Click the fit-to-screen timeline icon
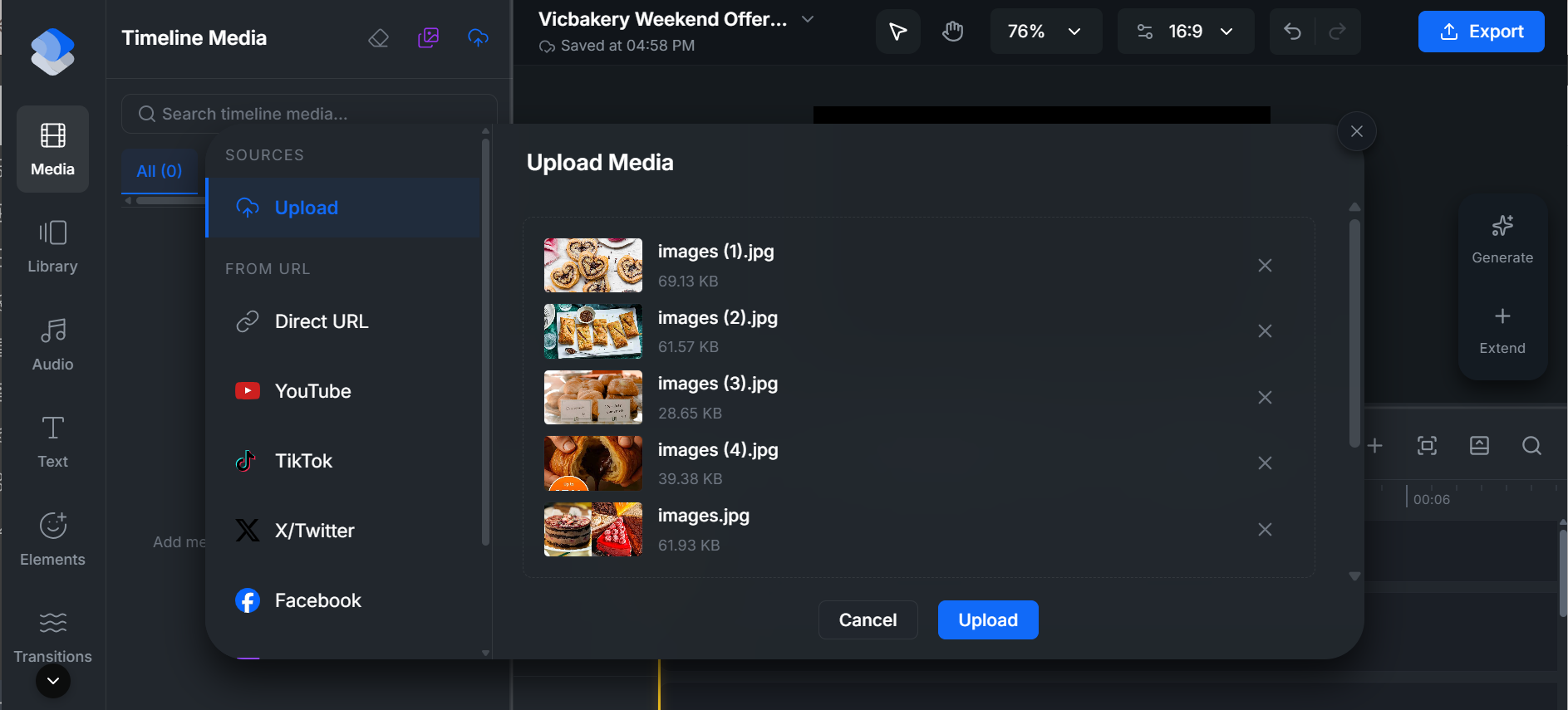 [1427, 446]
